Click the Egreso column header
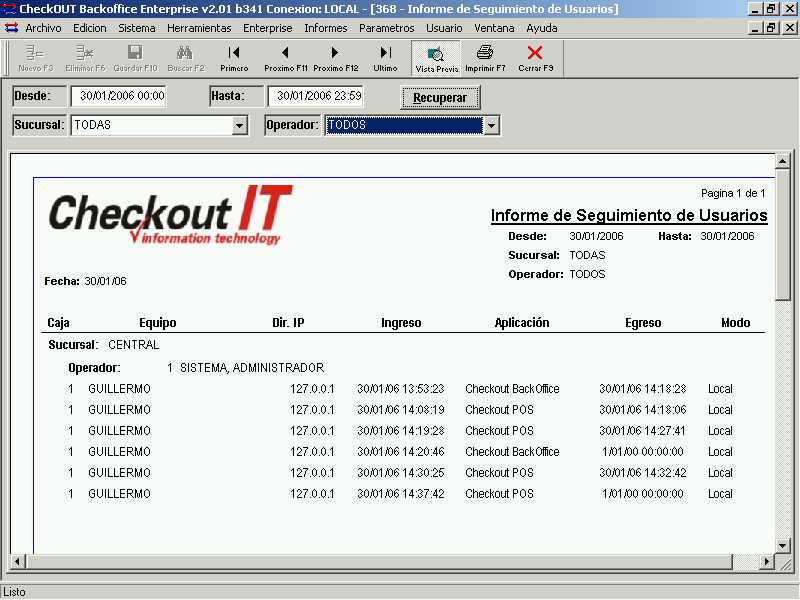This screenshot has height=600, width=800. [643, 322]
